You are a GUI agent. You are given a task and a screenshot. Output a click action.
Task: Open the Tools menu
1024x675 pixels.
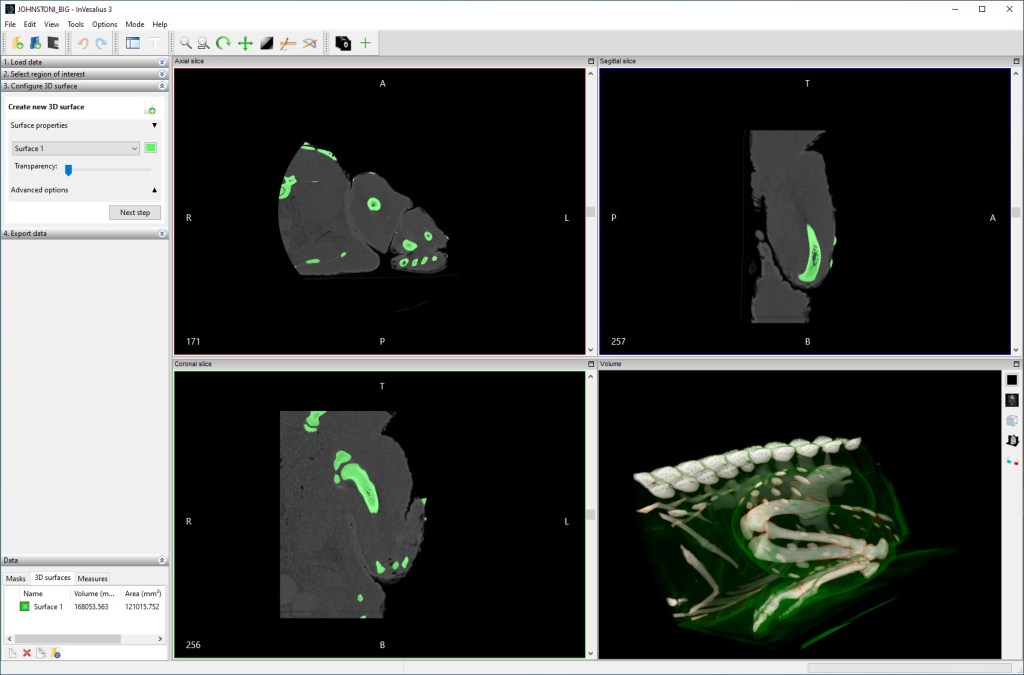(x=74, y=24)
